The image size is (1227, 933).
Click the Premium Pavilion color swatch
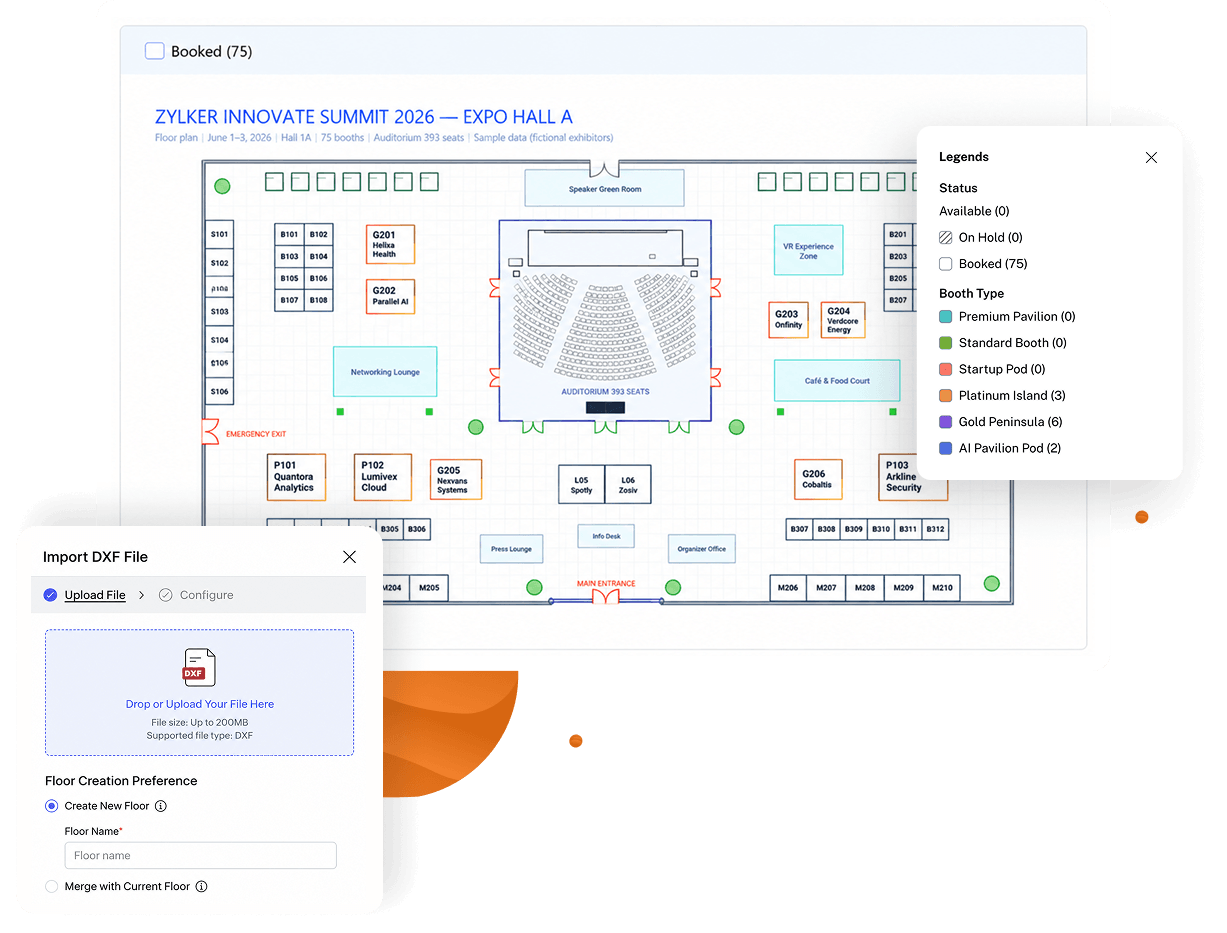click(946, 317)
